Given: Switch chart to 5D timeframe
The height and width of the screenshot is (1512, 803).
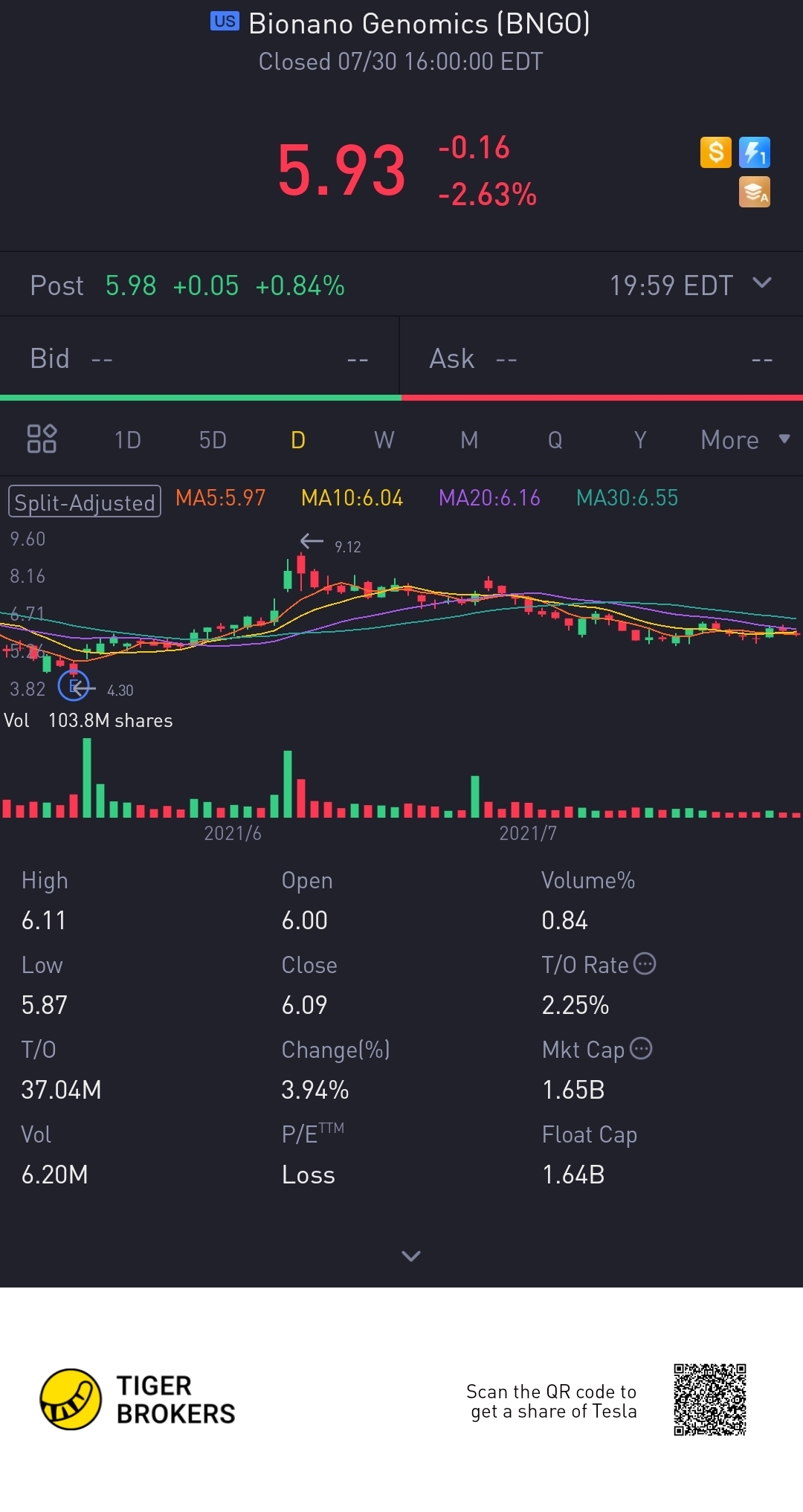Looking at the screenshot, I should point(213,439).
